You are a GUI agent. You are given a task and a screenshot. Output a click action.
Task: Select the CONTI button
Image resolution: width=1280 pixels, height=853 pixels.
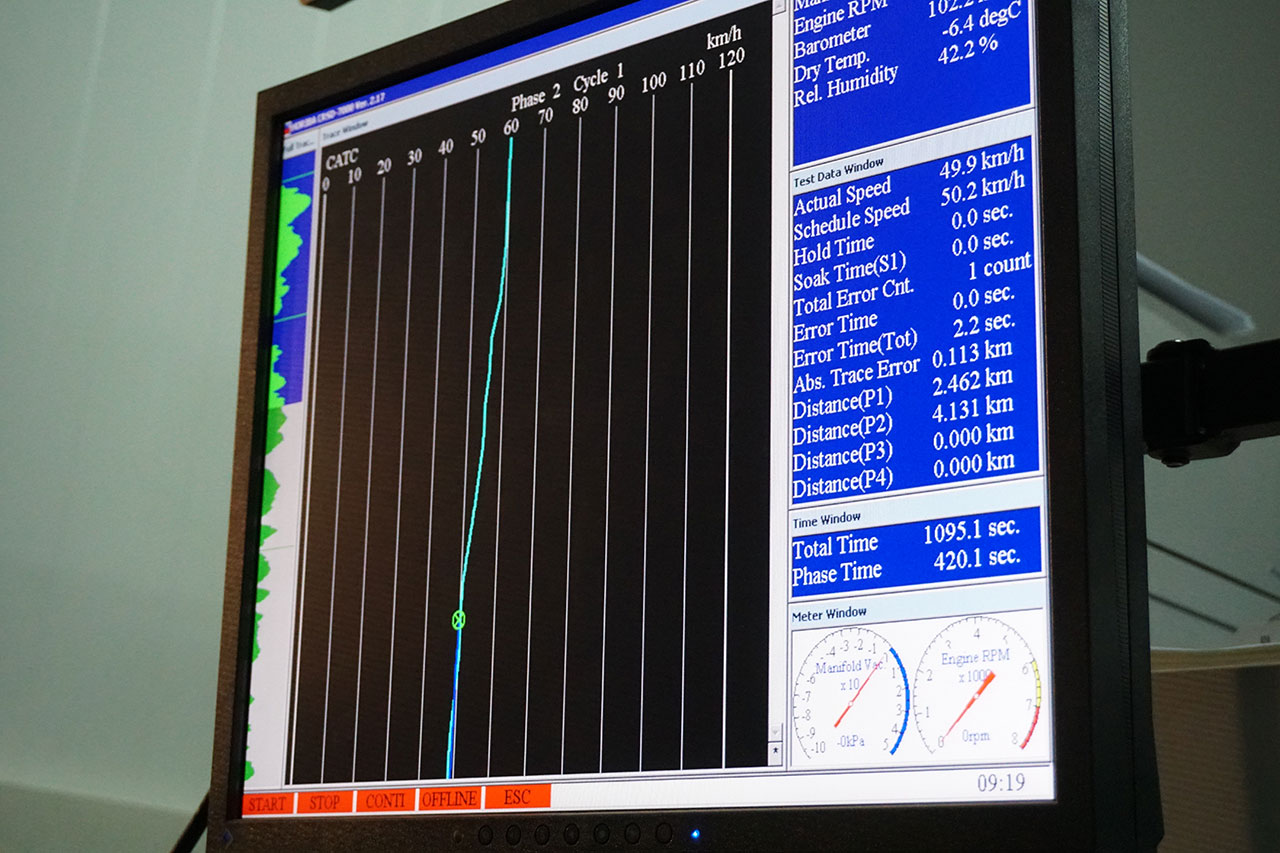[x=385, y=800]
